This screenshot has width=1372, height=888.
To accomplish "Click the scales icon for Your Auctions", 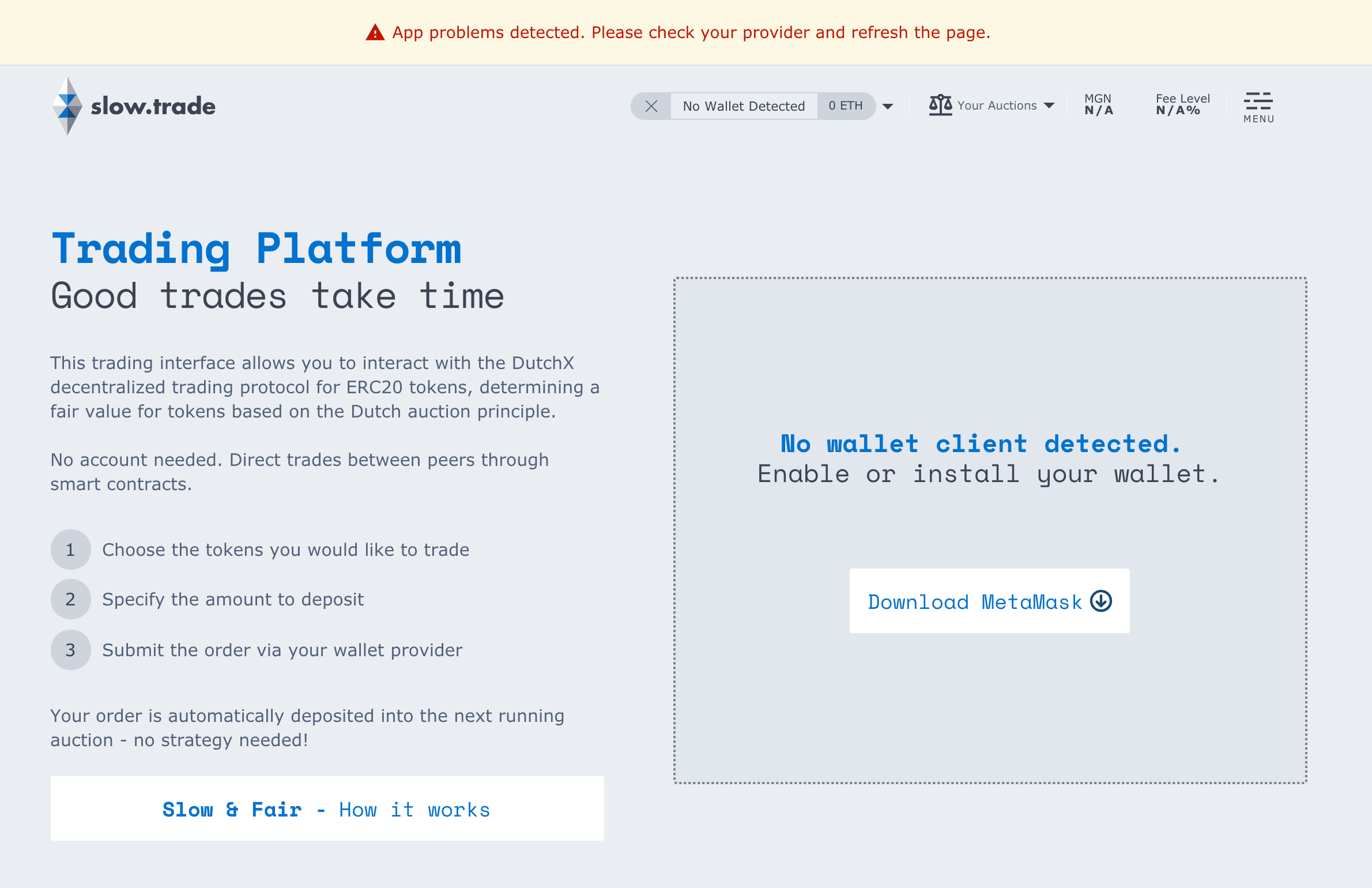I will tap(940, 105).
